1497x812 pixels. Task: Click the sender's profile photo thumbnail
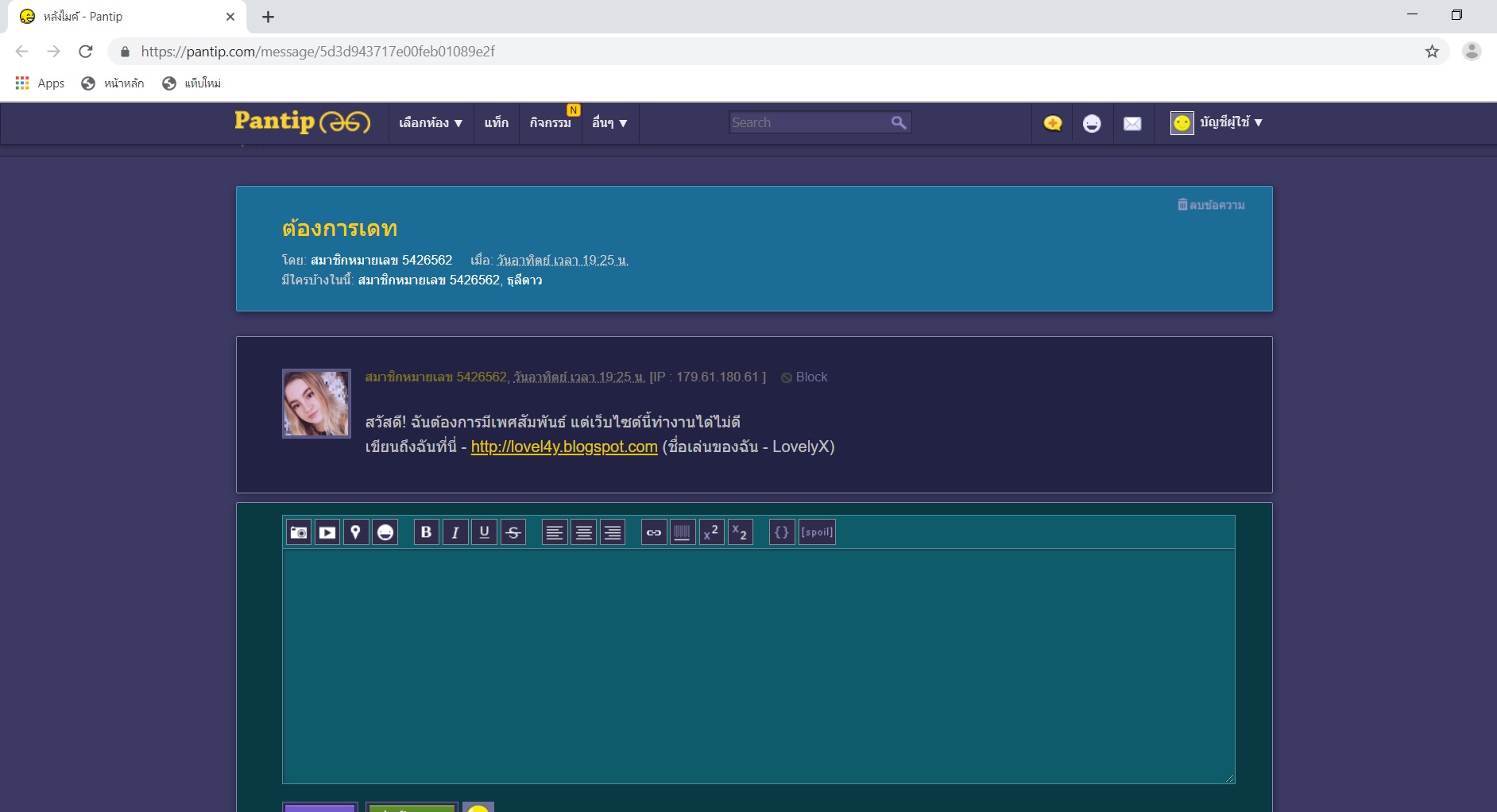[x=316, y=404]
